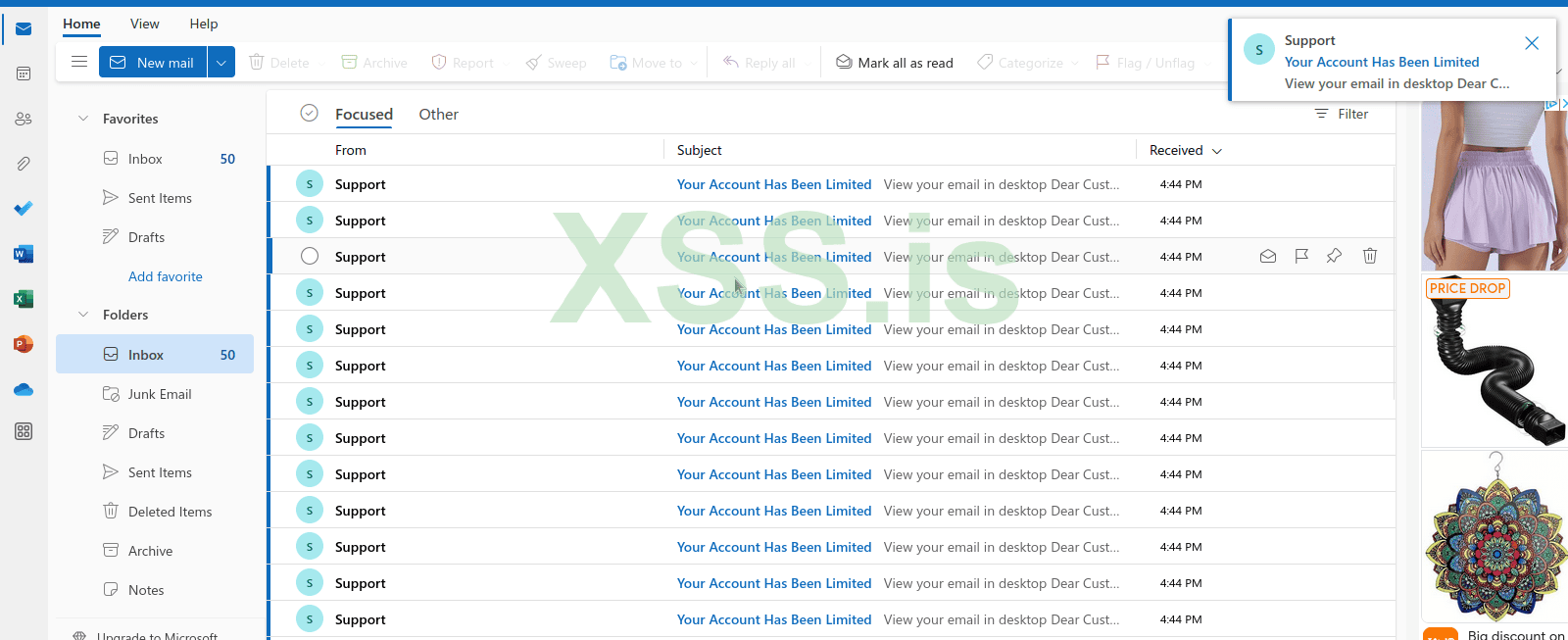Collapse the Folders section
The image size is (1568, 640).
tap(83, 315)
